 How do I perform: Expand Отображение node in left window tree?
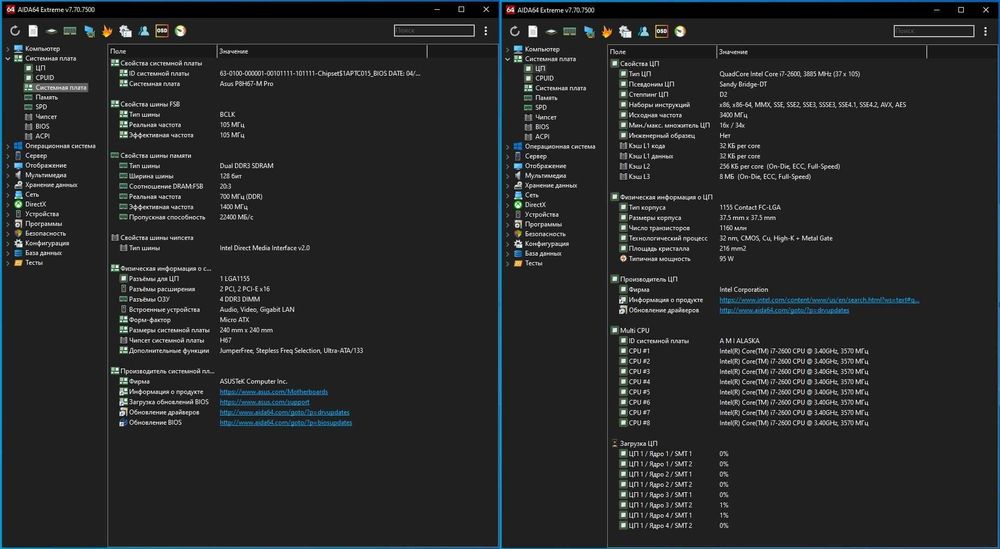pos(8,165)
